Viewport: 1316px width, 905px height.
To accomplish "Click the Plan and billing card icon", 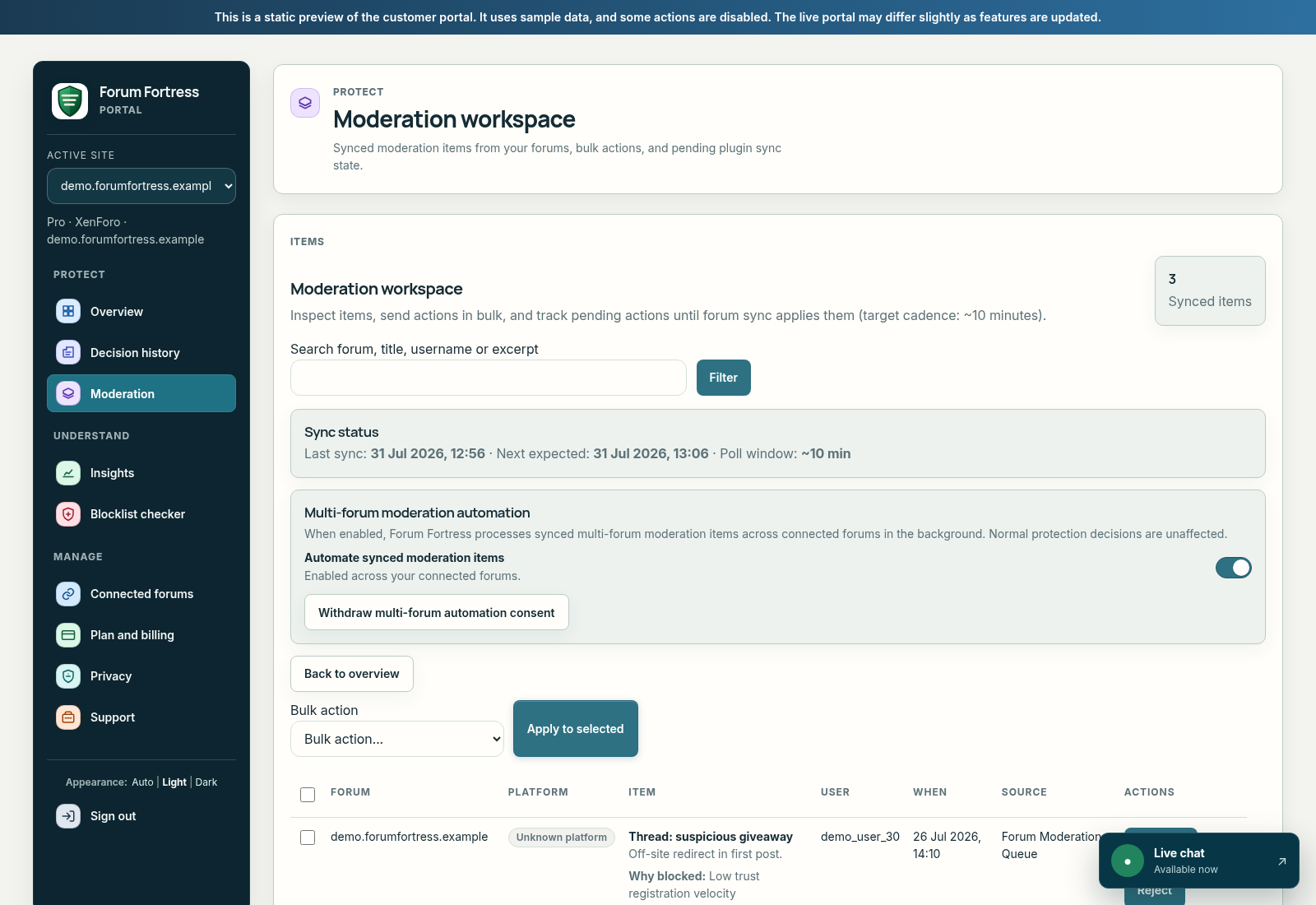I will pyautogui.click(x=68, y=635).
